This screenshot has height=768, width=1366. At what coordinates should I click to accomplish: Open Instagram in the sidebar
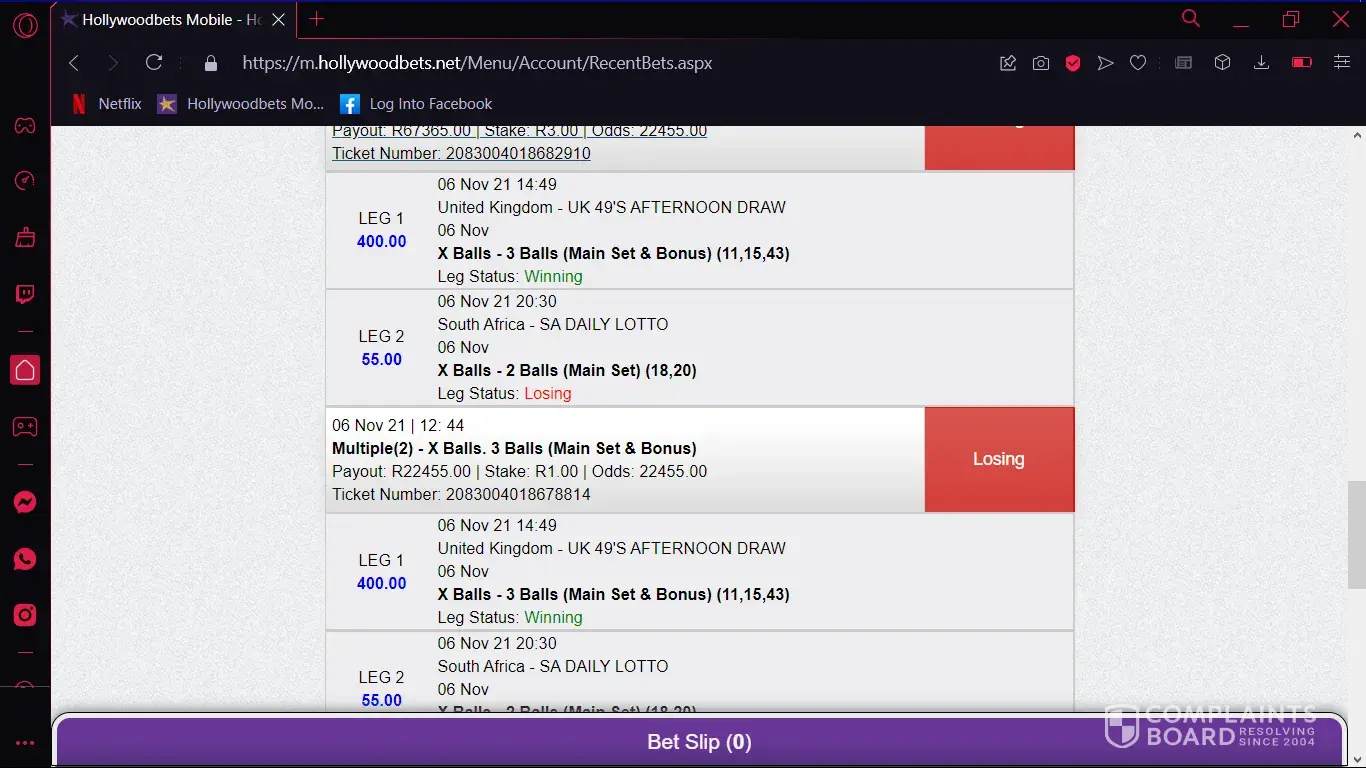tap(25, 615)
